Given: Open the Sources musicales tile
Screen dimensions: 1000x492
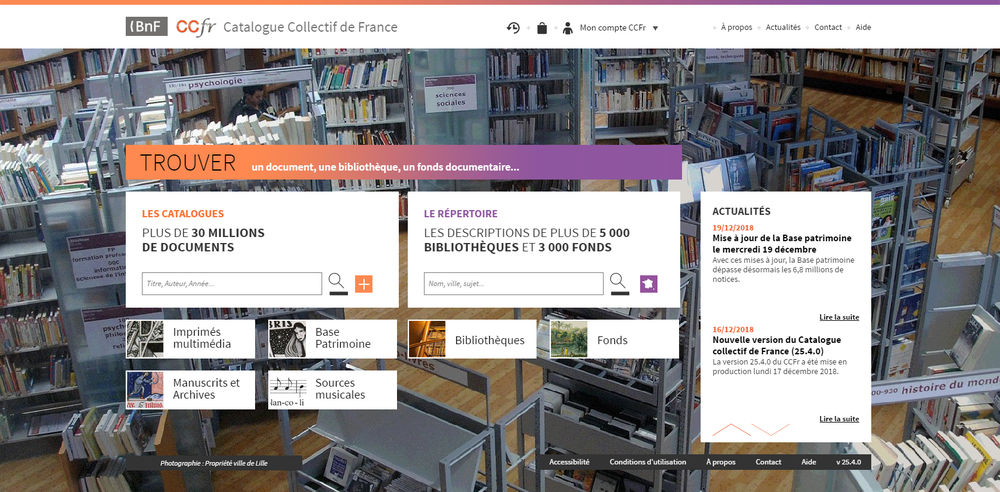Looking at the screenshot, I should [332, 390].
